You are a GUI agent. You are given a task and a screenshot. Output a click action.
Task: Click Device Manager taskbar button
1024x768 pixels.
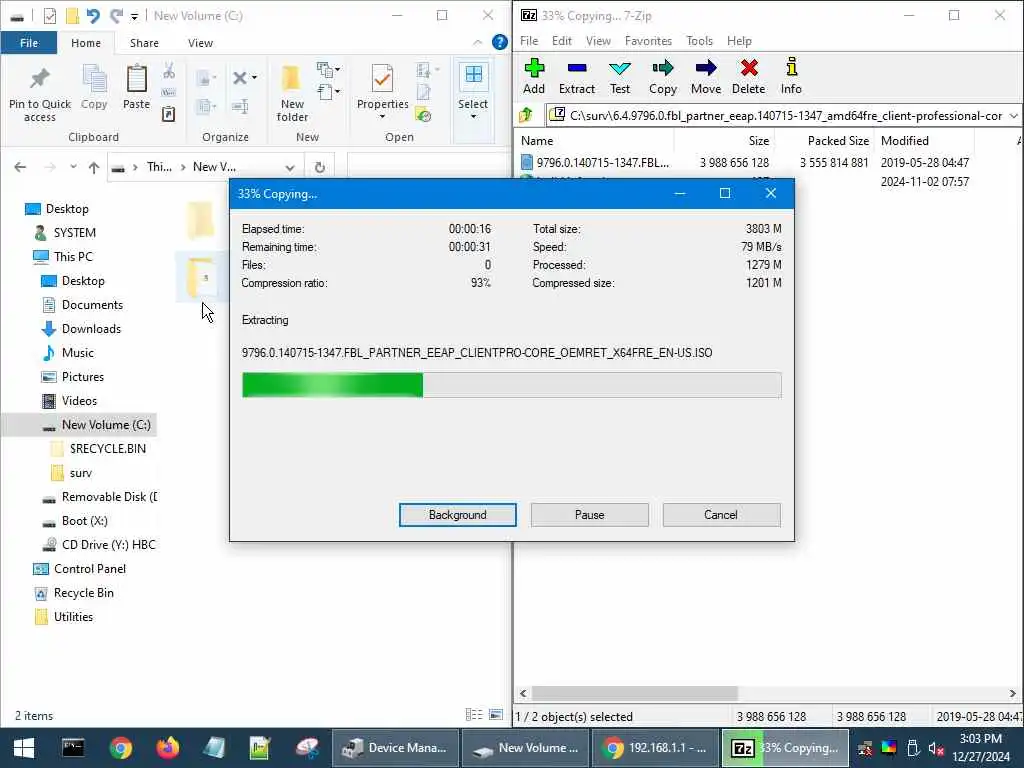click(394, 748)
